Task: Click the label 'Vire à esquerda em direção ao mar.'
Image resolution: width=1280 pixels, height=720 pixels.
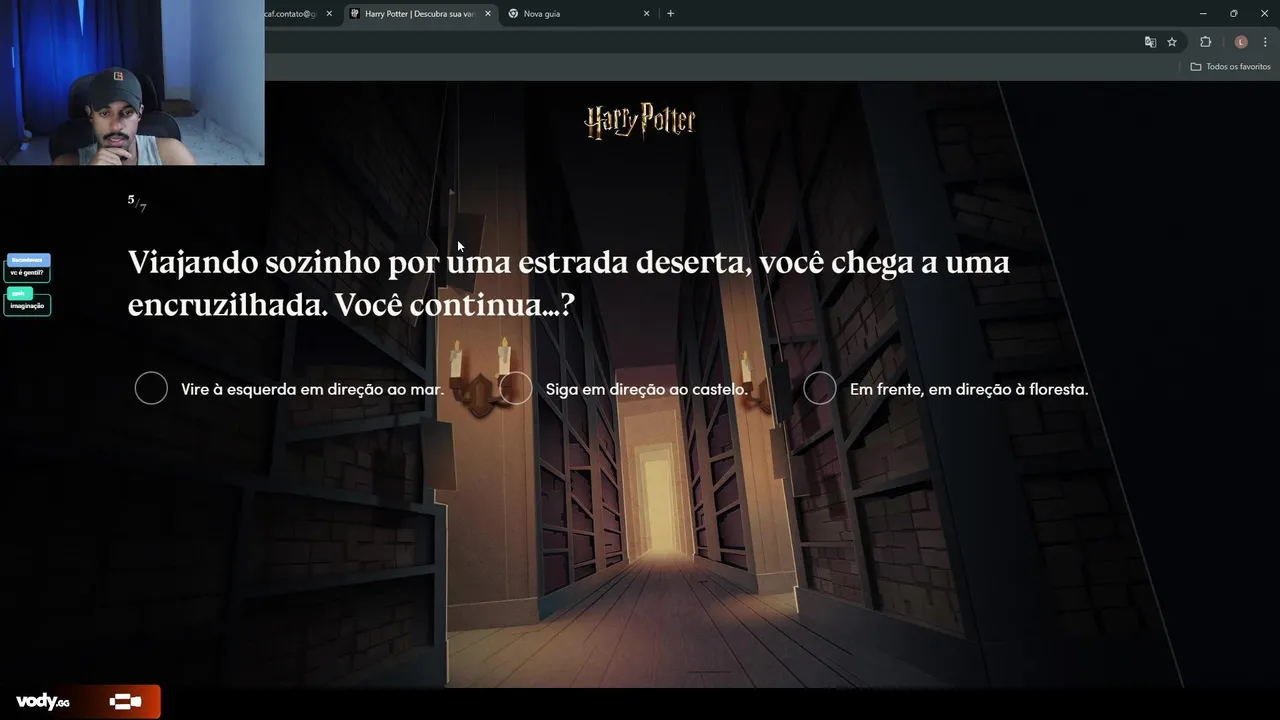Action: pos(312,389)
